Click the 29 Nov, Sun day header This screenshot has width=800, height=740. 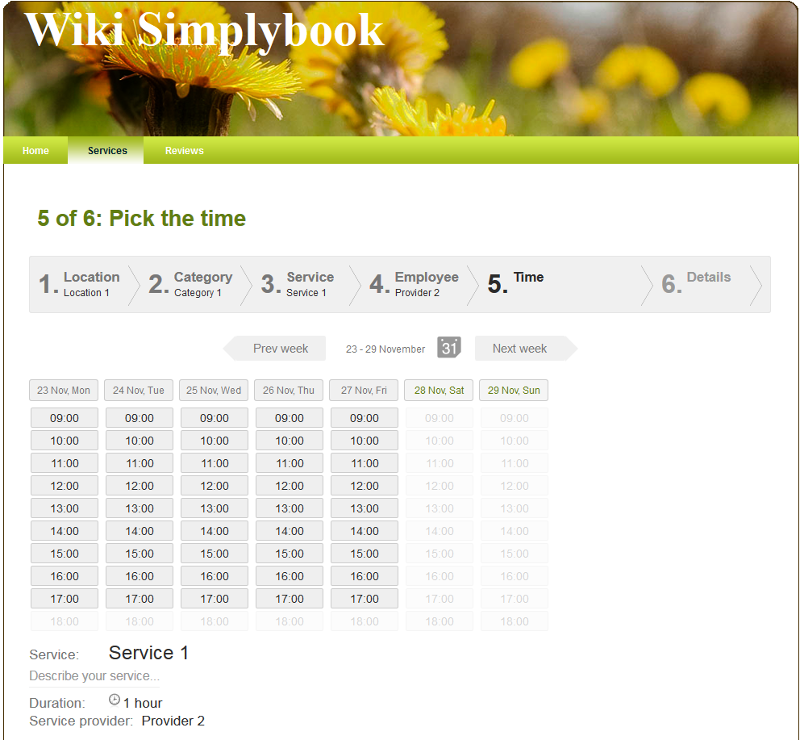514,390
